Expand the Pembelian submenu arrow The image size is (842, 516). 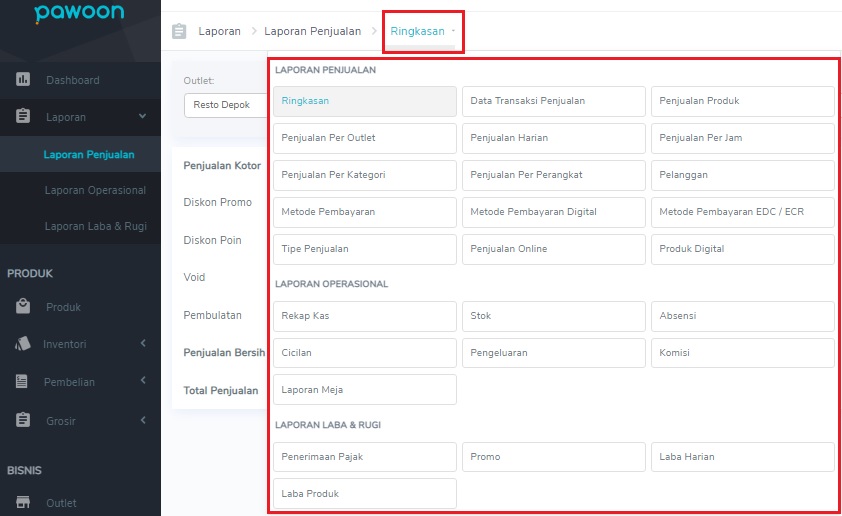pyautogui.click(x=143, y=380)
